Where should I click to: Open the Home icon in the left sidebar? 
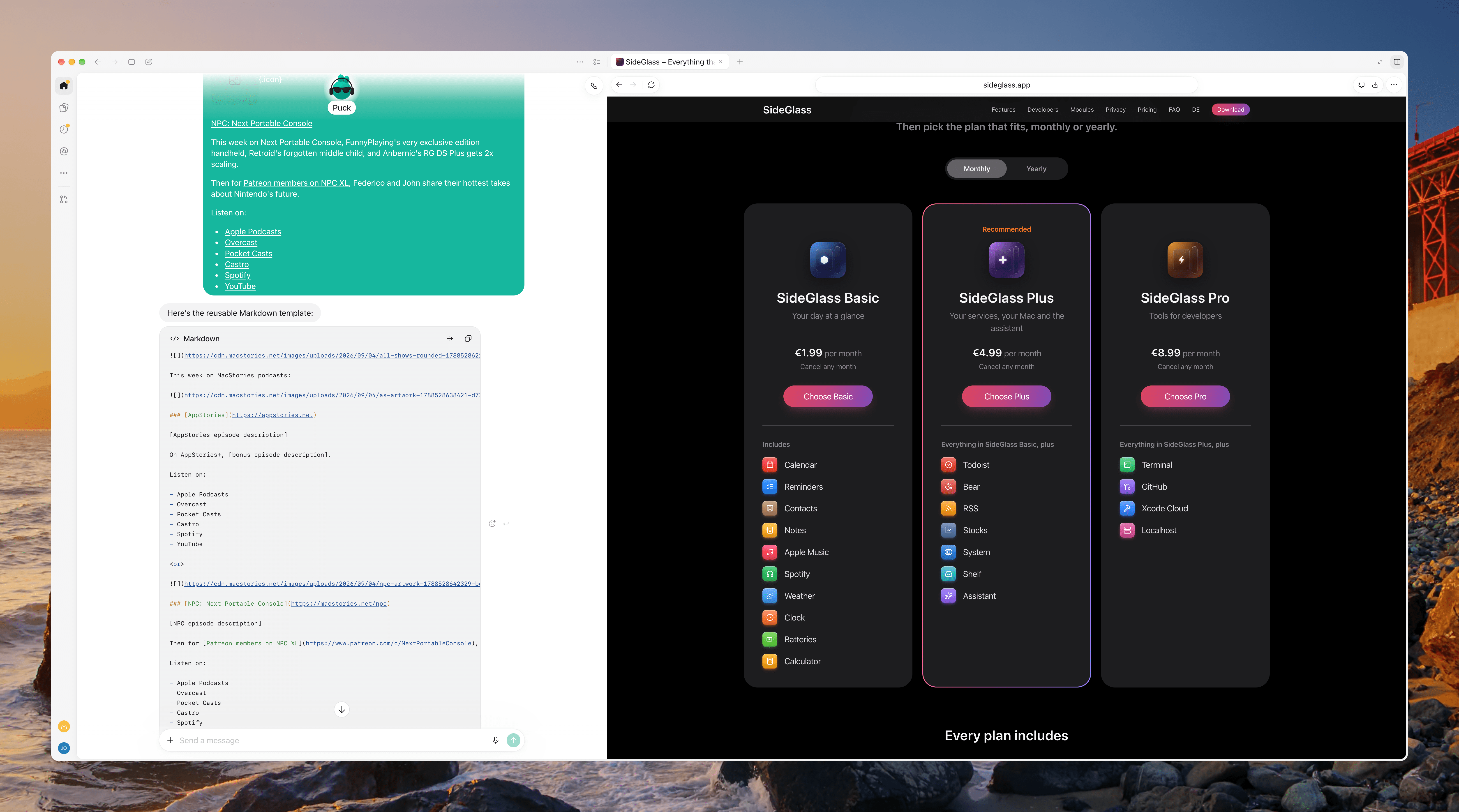pyautogui.click(x=64, y=85)
